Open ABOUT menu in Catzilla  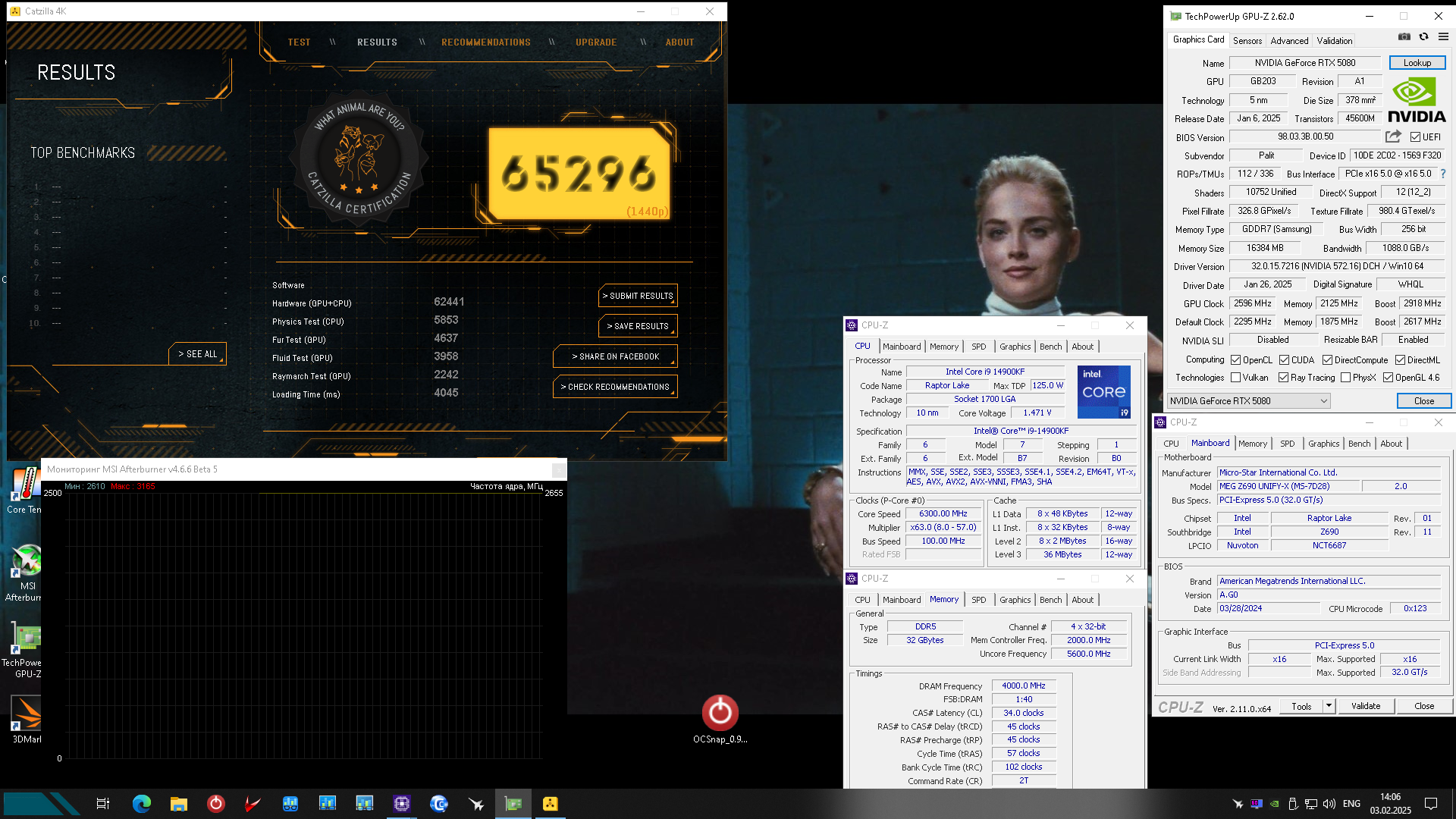pos(679,42)
